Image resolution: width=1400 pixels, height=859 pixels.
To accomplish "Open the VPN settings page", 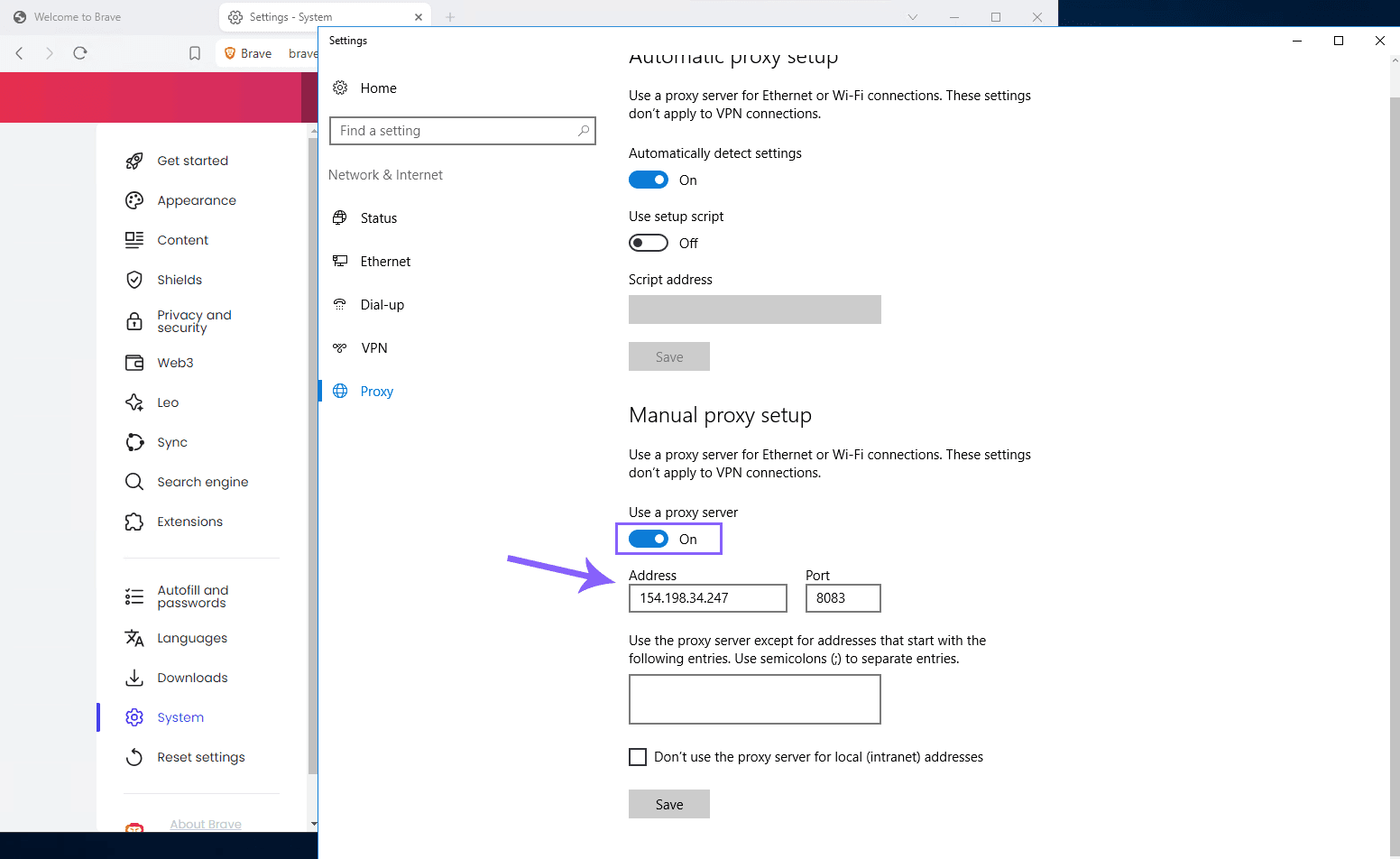I will [373, 348].
